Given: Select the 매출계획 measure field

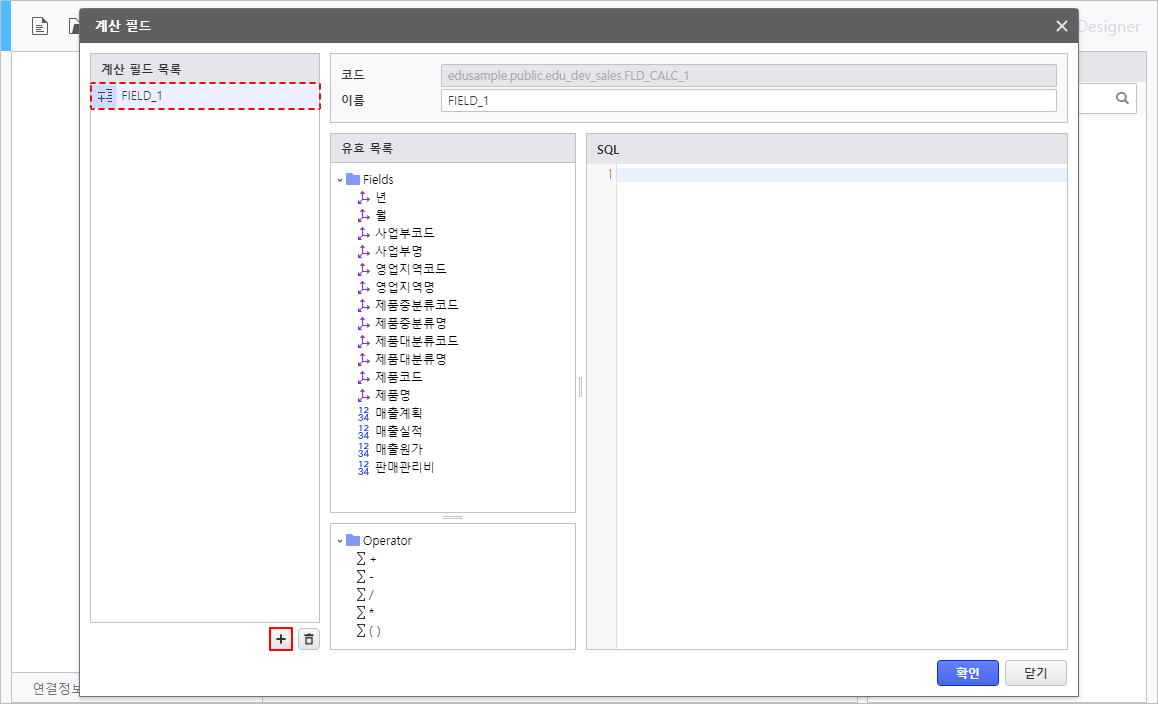Looking at the screenshot, I should click(399, 413).
